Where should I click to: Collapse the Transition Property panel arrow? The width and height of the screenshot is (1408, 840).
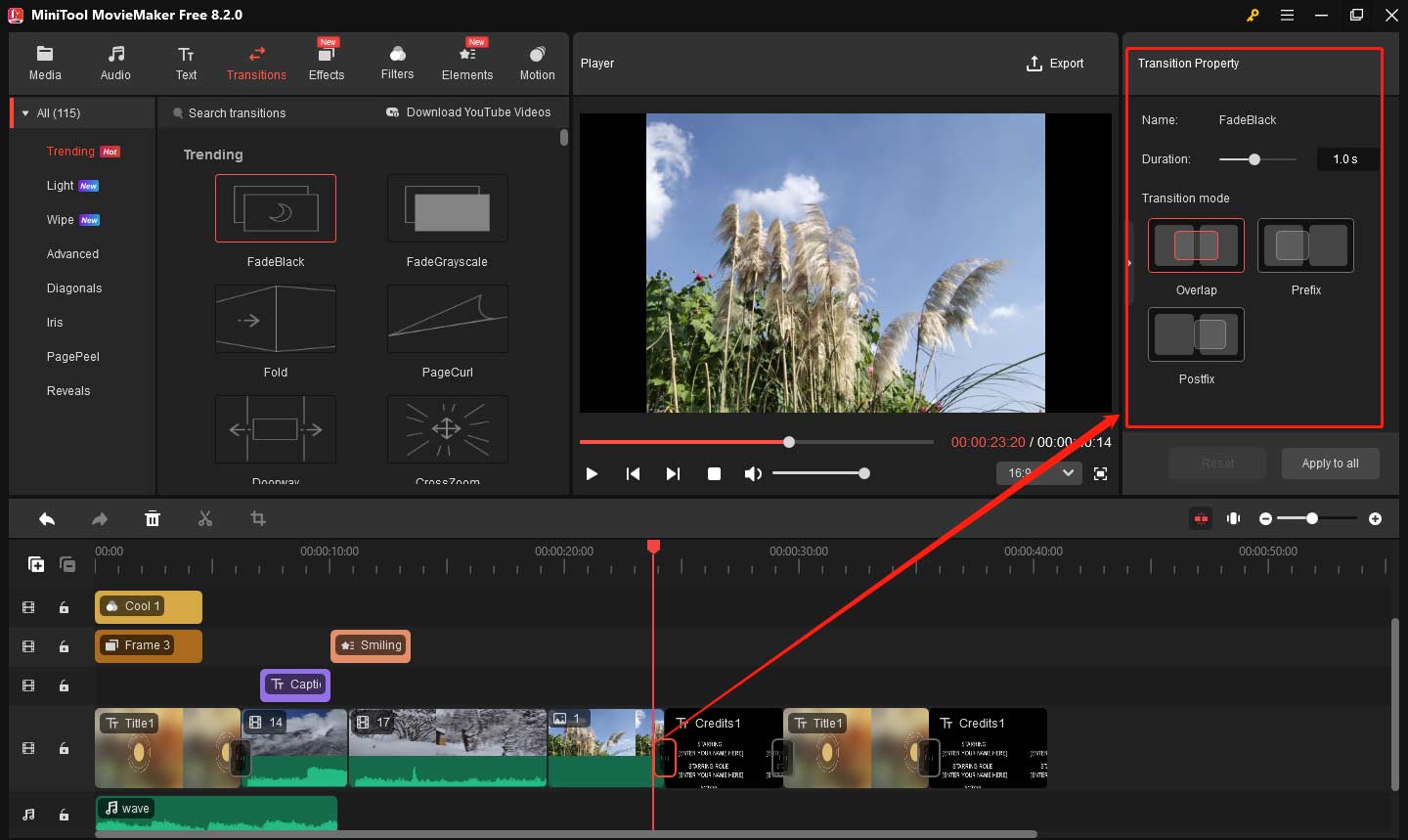click(x=1129, y=263)
